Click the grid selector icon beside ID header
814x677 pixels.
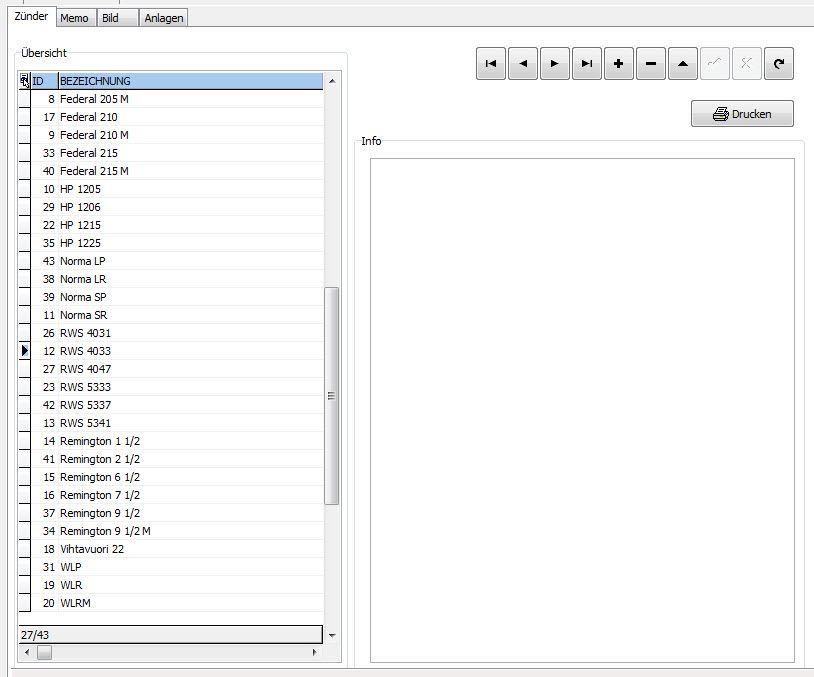[x=24, y=80]
